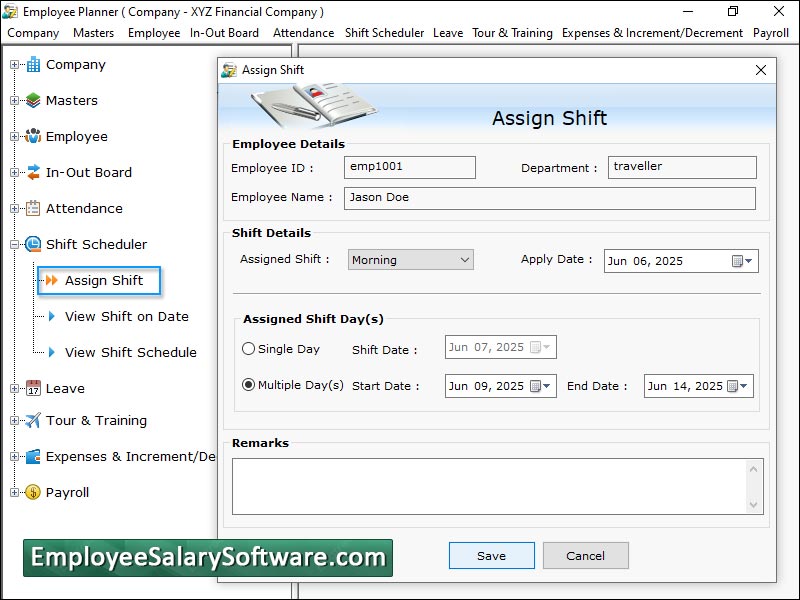Open the Expenses & Increment/Decrement menu
800x600 pixels.
(x=652, y=32)
